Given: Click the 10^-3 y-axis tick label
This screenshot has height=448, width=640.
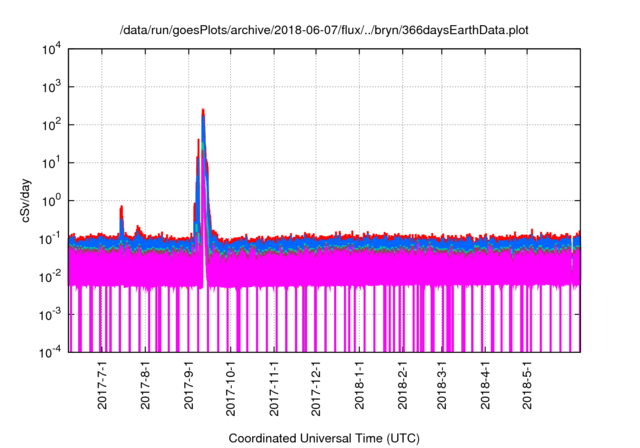Looking at the screenshot, I should point(51,315).
